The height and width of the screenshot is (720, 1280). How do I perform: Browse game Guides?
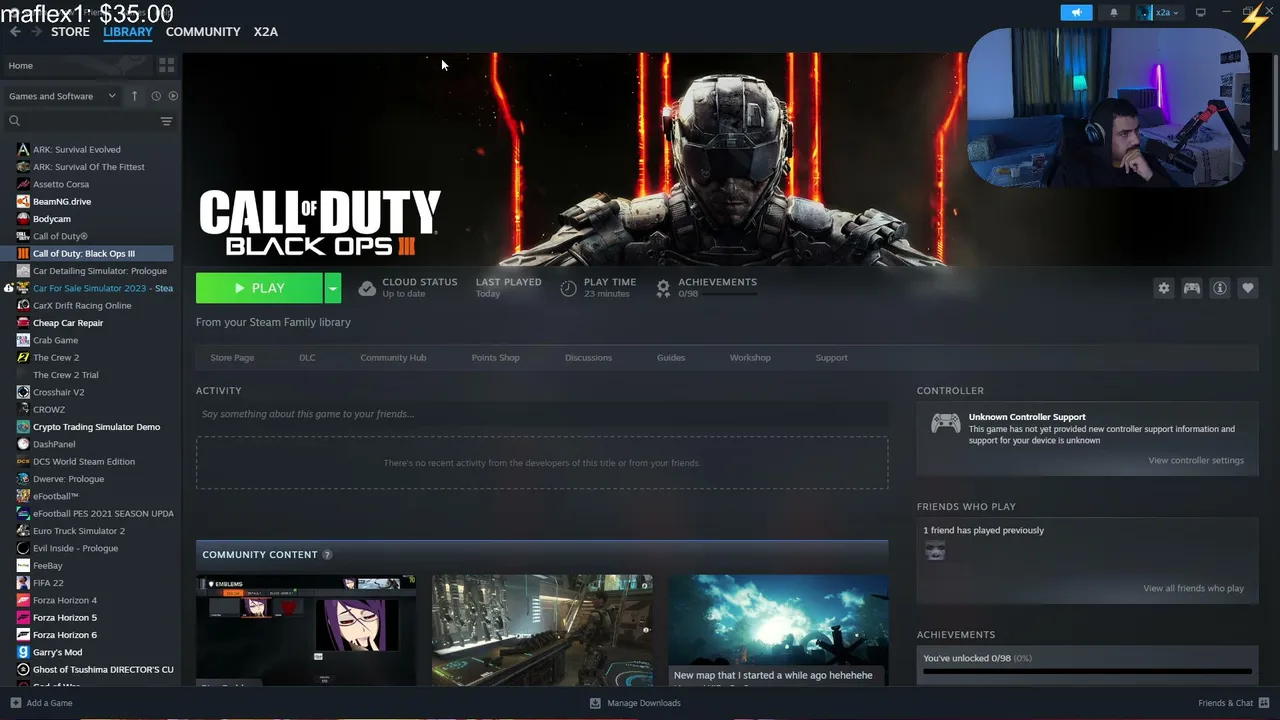671,358
